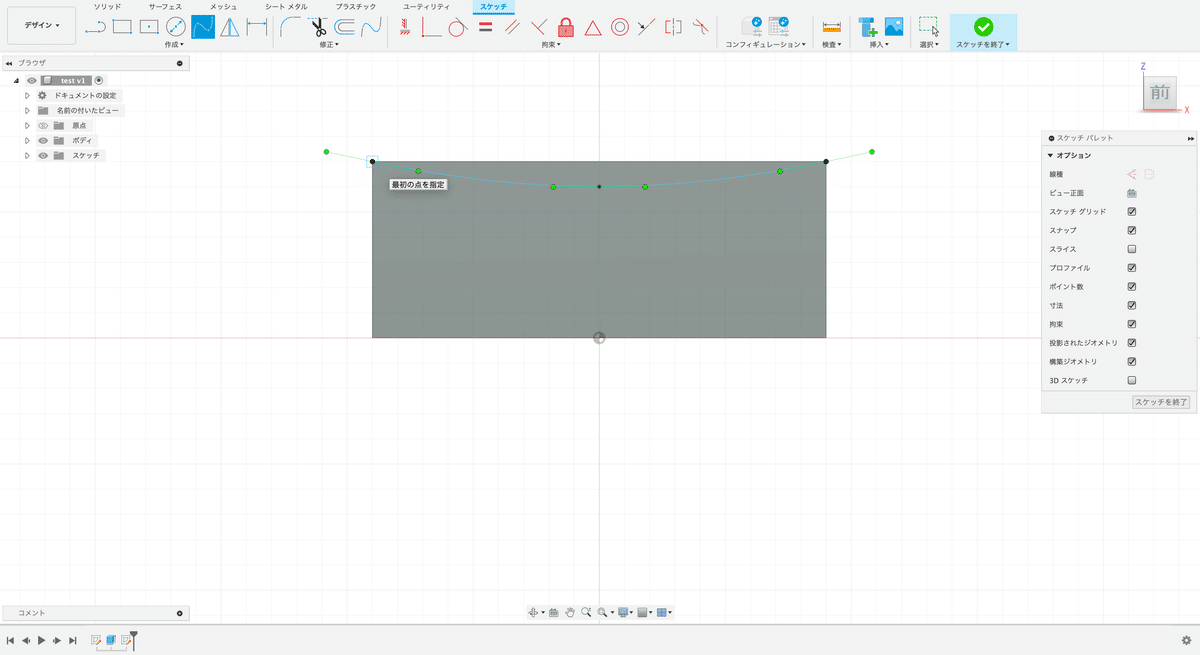Uncheck the スナップ checkbox
Screen dimensions: 1200x655
click(x=1132, y=231)
